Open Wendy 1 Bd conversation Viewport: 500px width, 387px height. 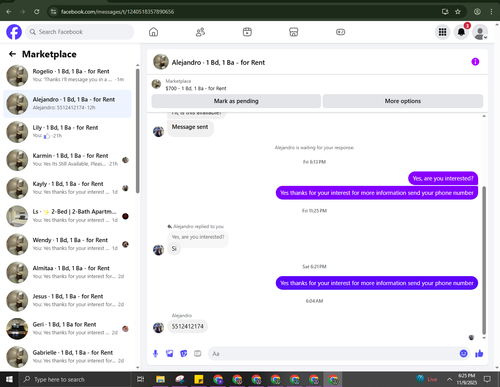(x=67, y=244)
